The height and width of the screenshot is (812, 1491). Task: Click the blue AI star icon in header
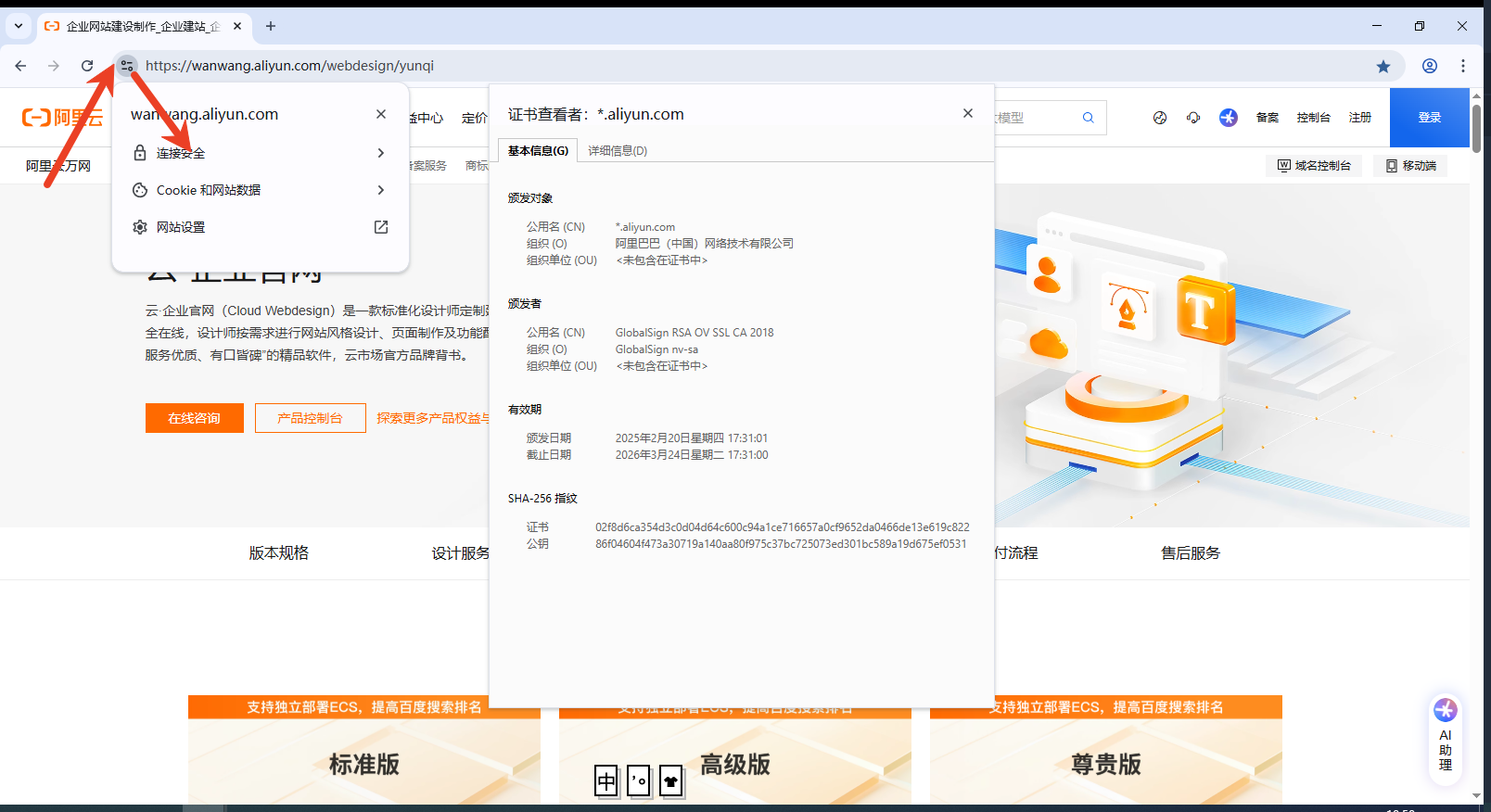pos(1229,118)
